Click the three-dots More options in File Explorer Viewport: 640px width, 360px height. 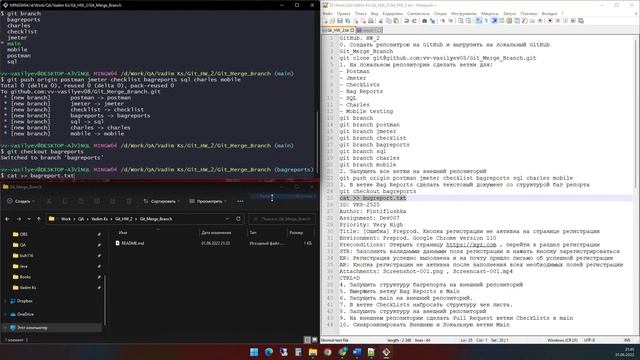(240, 201)
